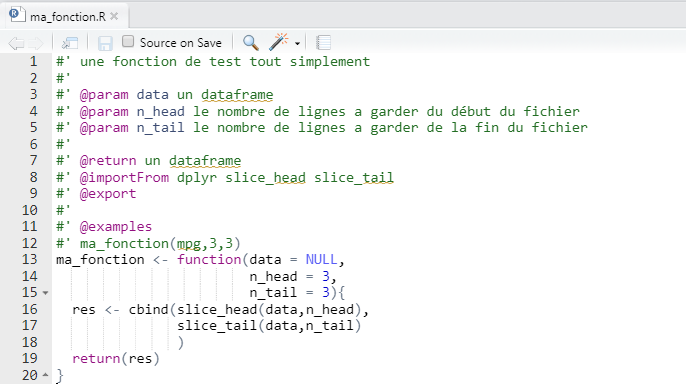The height and width of the screenshot is (384, 686).
Task: Click the code tools magic wand
Action: coord(278,42)
